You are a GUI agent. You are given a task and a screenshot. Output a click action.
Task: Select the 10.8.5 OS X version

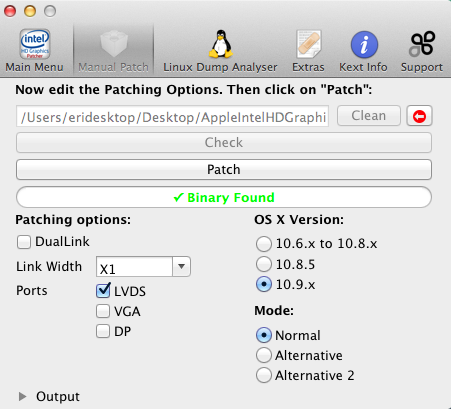264,264
